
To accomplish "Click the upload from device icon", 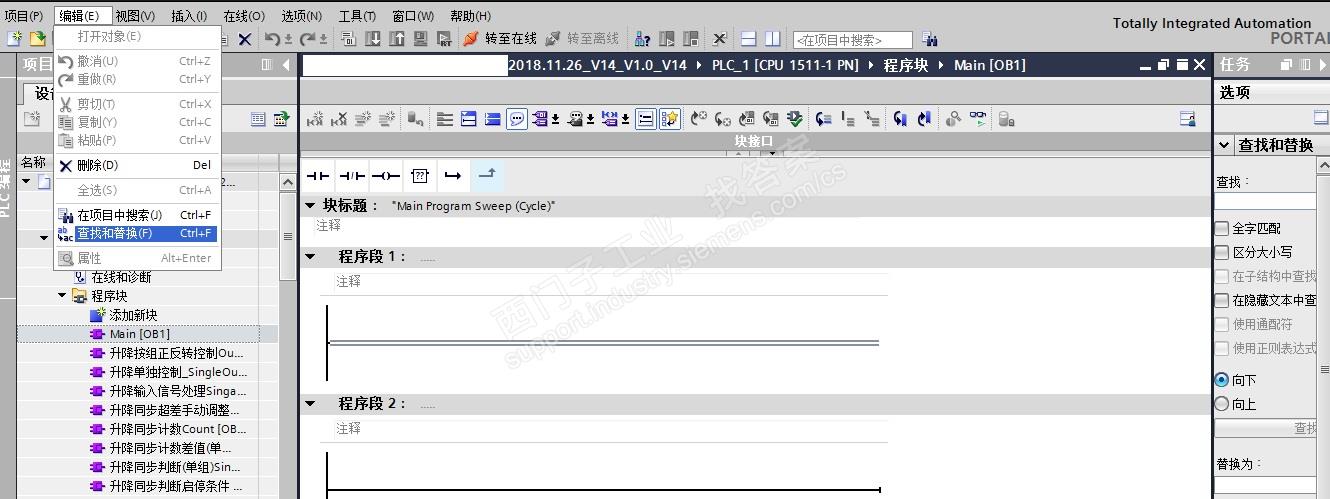I will pyautogui.click(x=397, y=39).
